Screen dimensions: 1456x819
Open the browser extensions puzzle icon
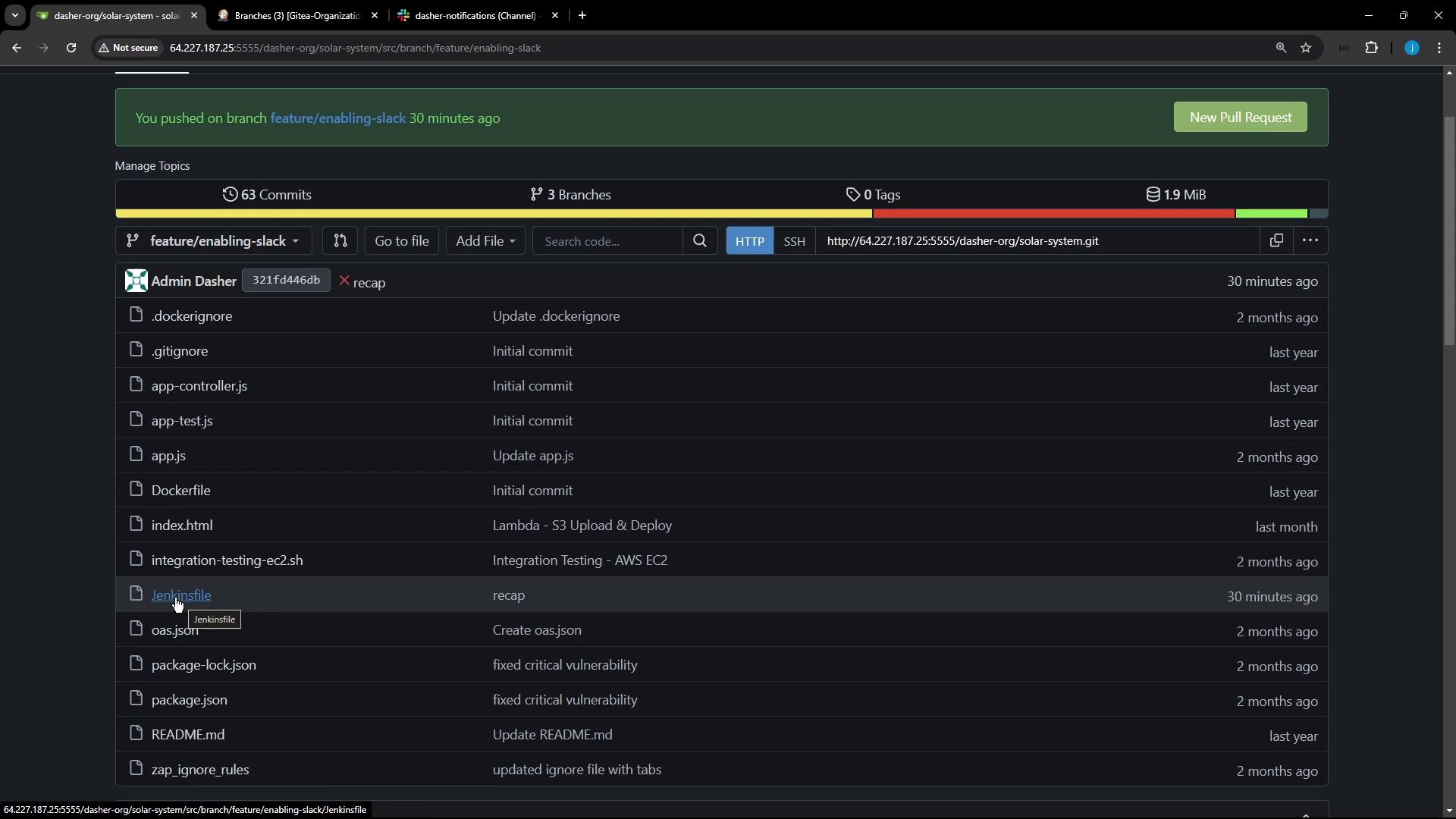[x=1371, y=48]
